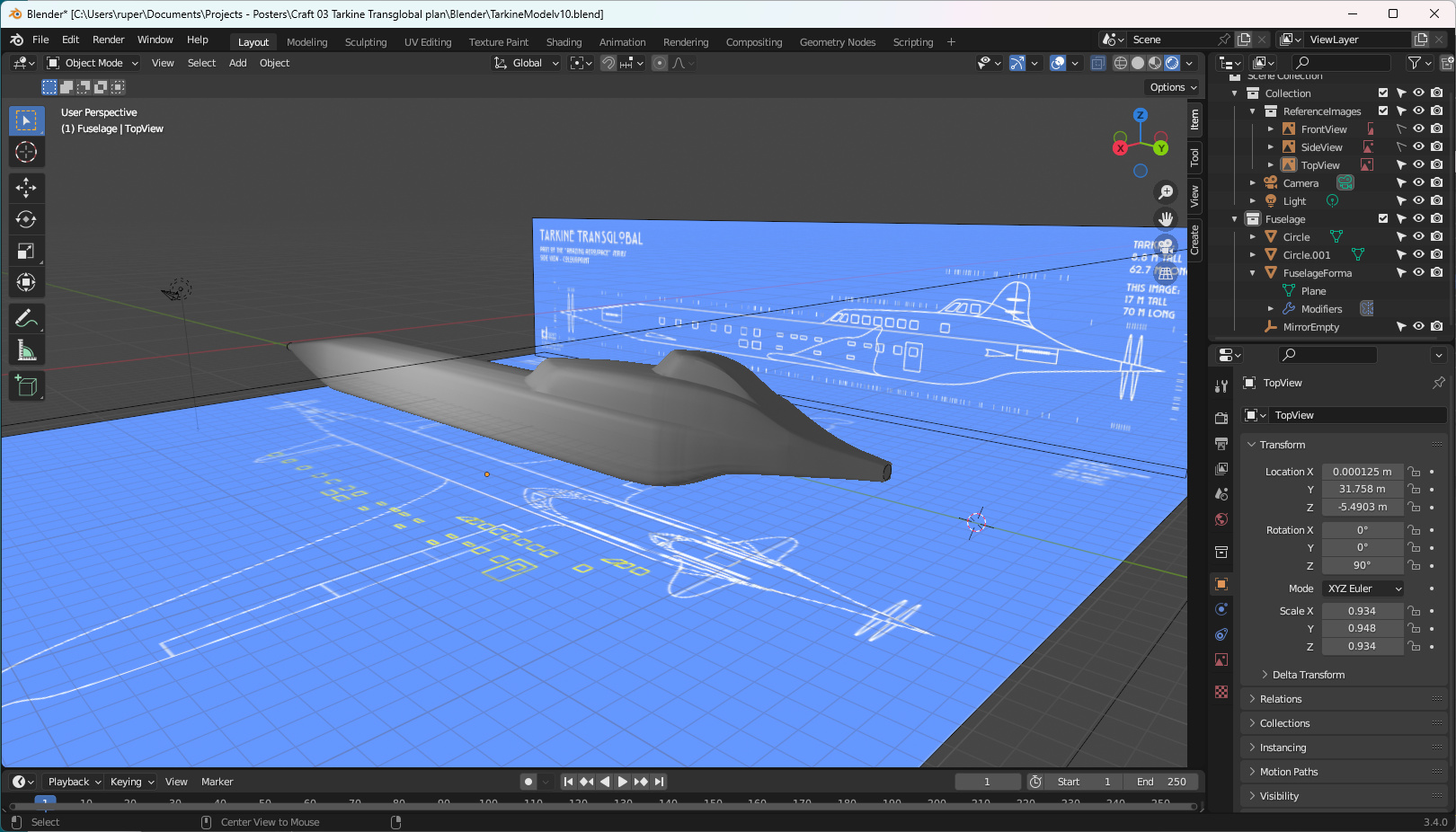1456x832 pixels.
Task: Expand the Relations panel
Action: [x=1280, y=699]
